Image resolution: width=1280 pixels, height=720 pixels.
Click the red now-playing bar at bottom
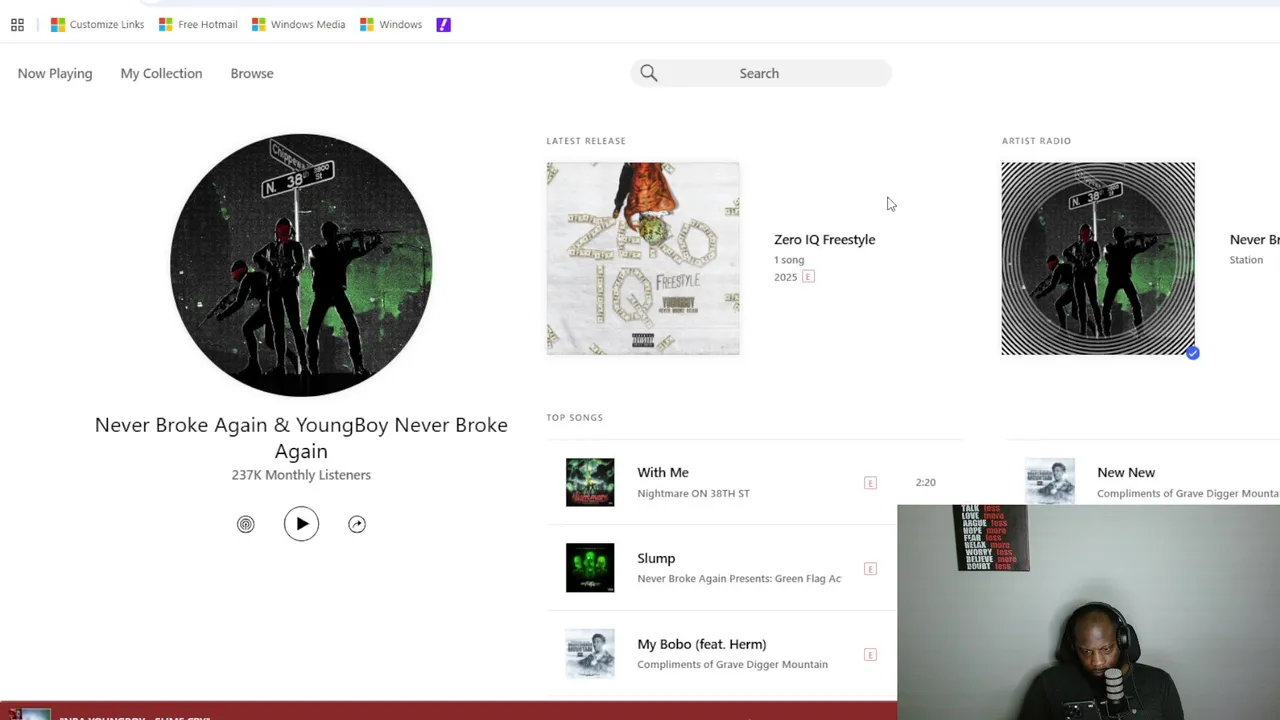coord(448,711)
